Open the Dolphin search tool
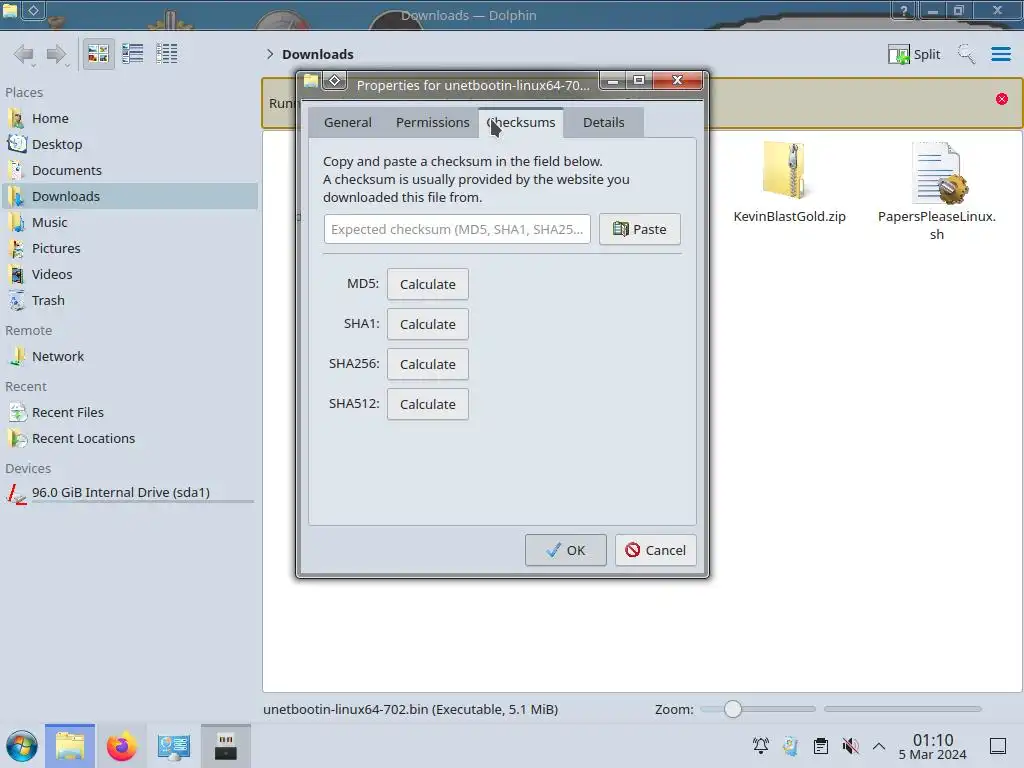 click(x=966, y=54)
